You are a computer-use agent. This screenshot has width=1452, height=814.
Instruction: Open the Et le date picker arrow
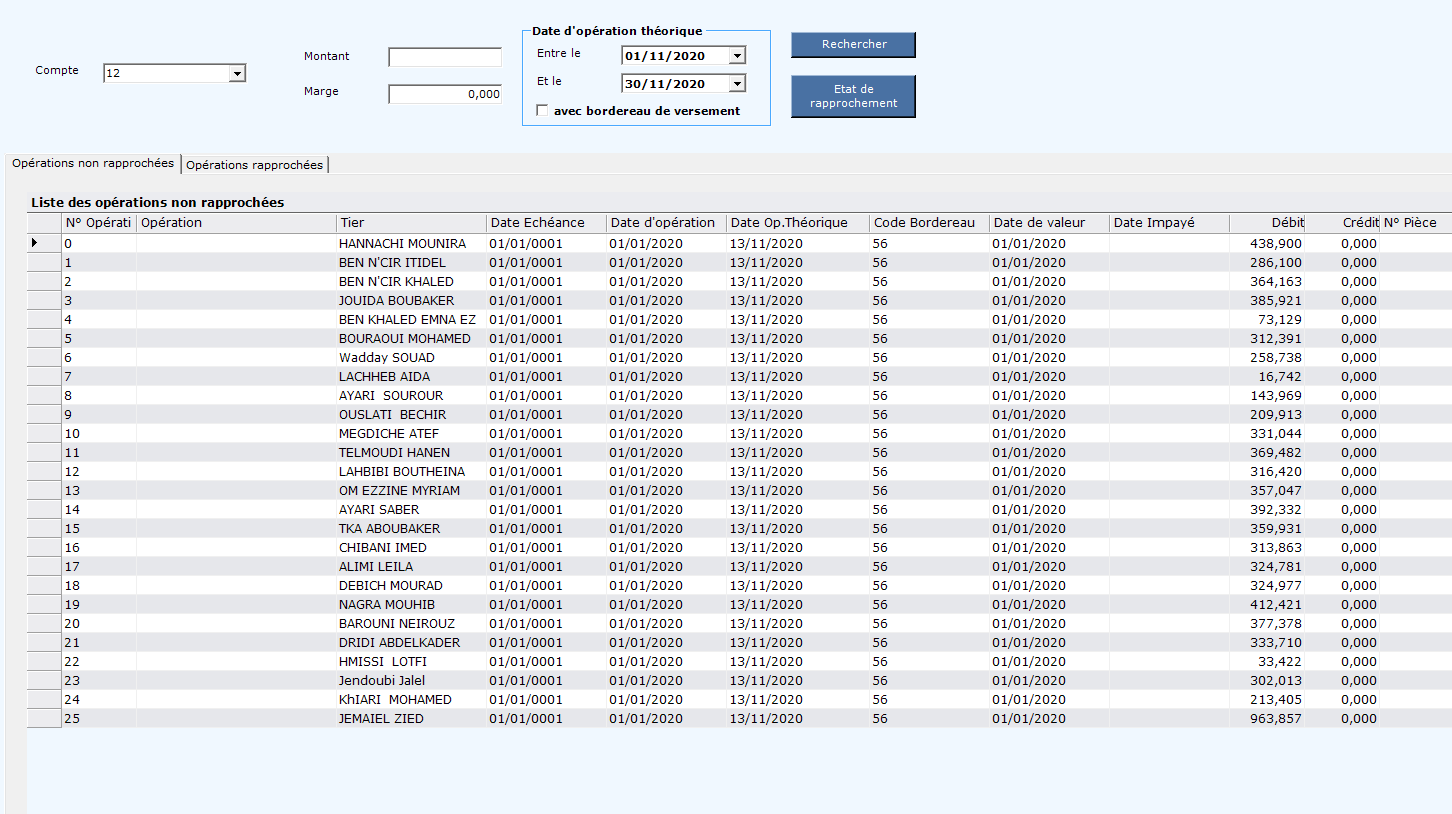point(737,84)
